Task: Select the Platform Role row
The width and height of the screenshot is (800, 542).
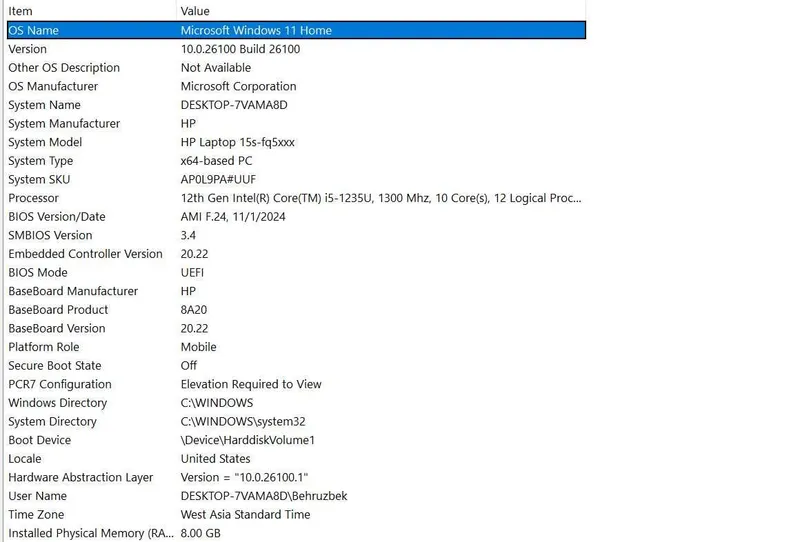Action: [x=296, y=347]
